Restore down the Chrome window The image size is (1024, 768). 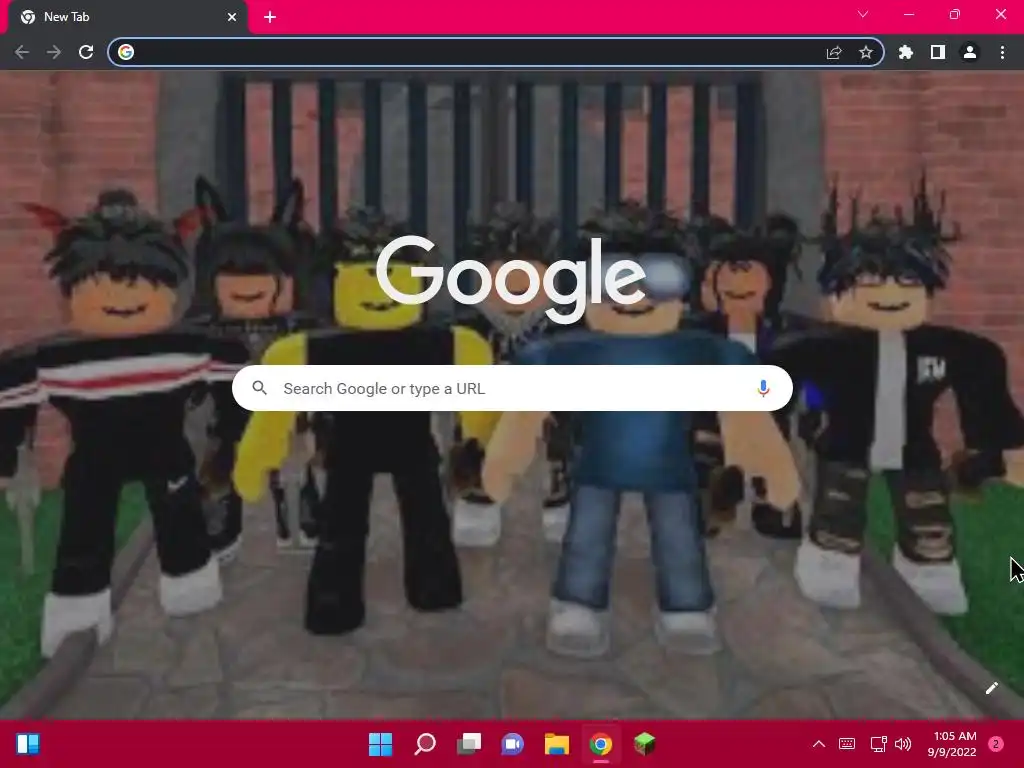955,14
